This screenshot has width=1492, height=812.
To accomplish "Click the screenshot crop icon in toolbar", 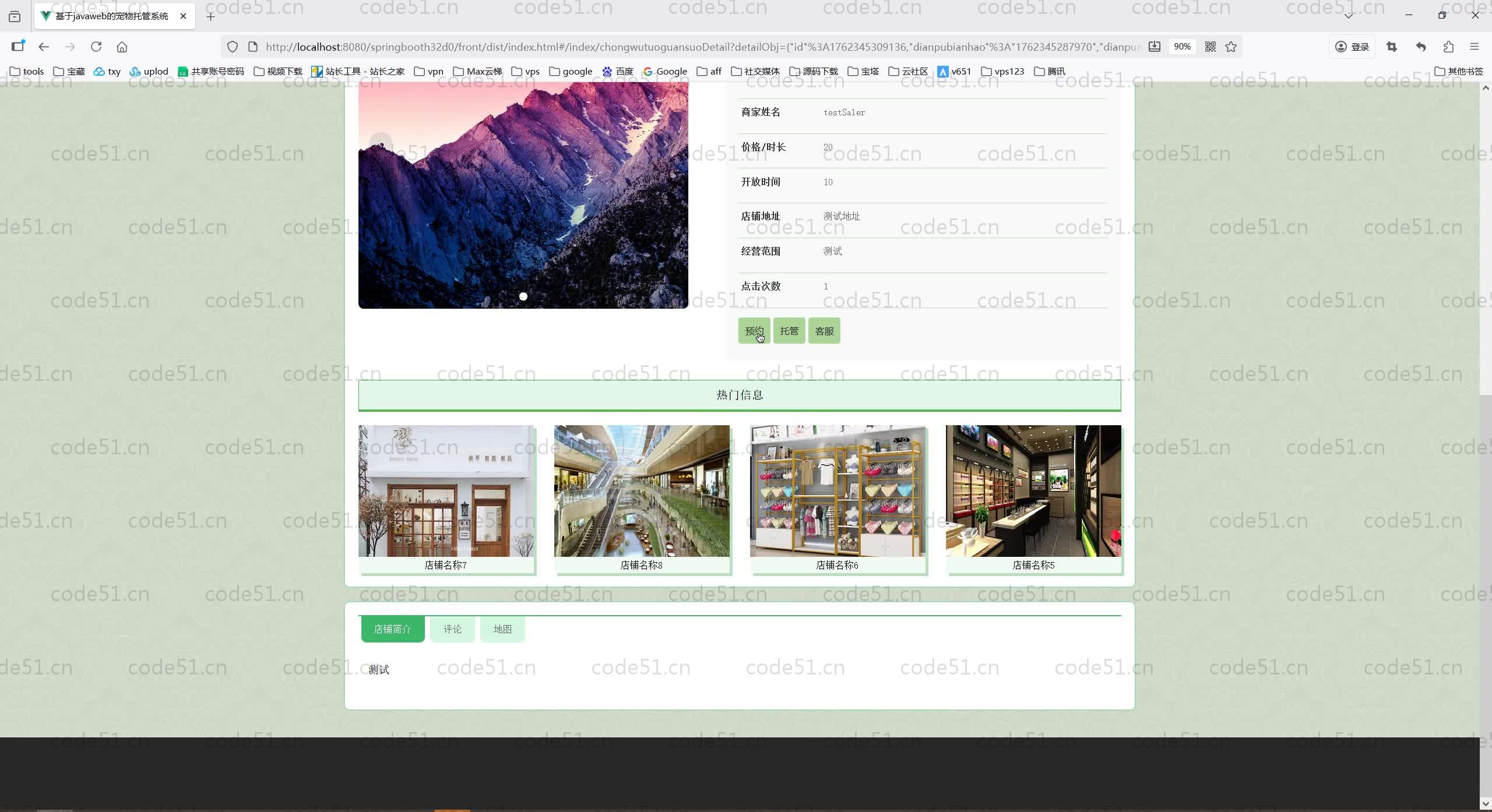I will (1392, 47).
